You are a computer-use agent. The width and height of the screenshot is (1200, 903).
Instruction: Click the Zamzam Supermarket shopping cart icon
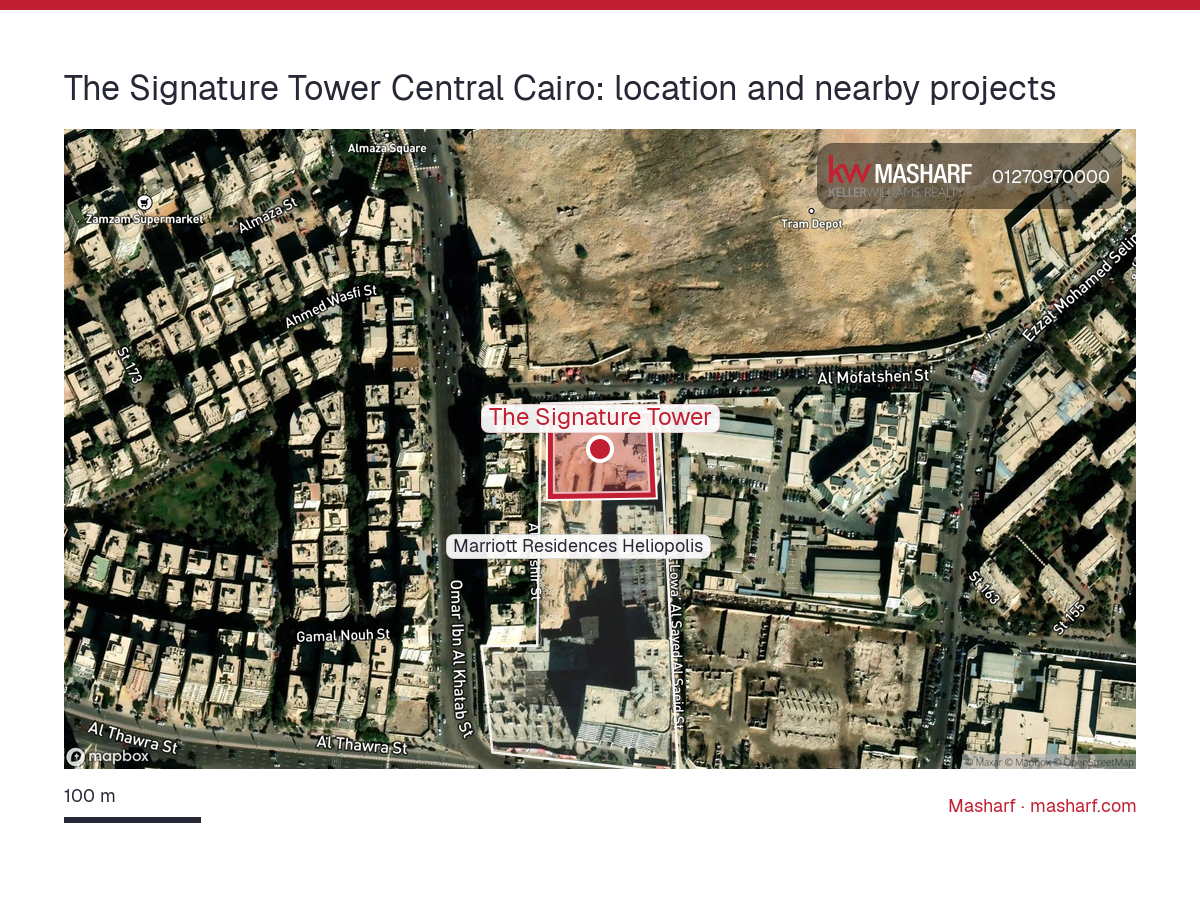point(144,202)
